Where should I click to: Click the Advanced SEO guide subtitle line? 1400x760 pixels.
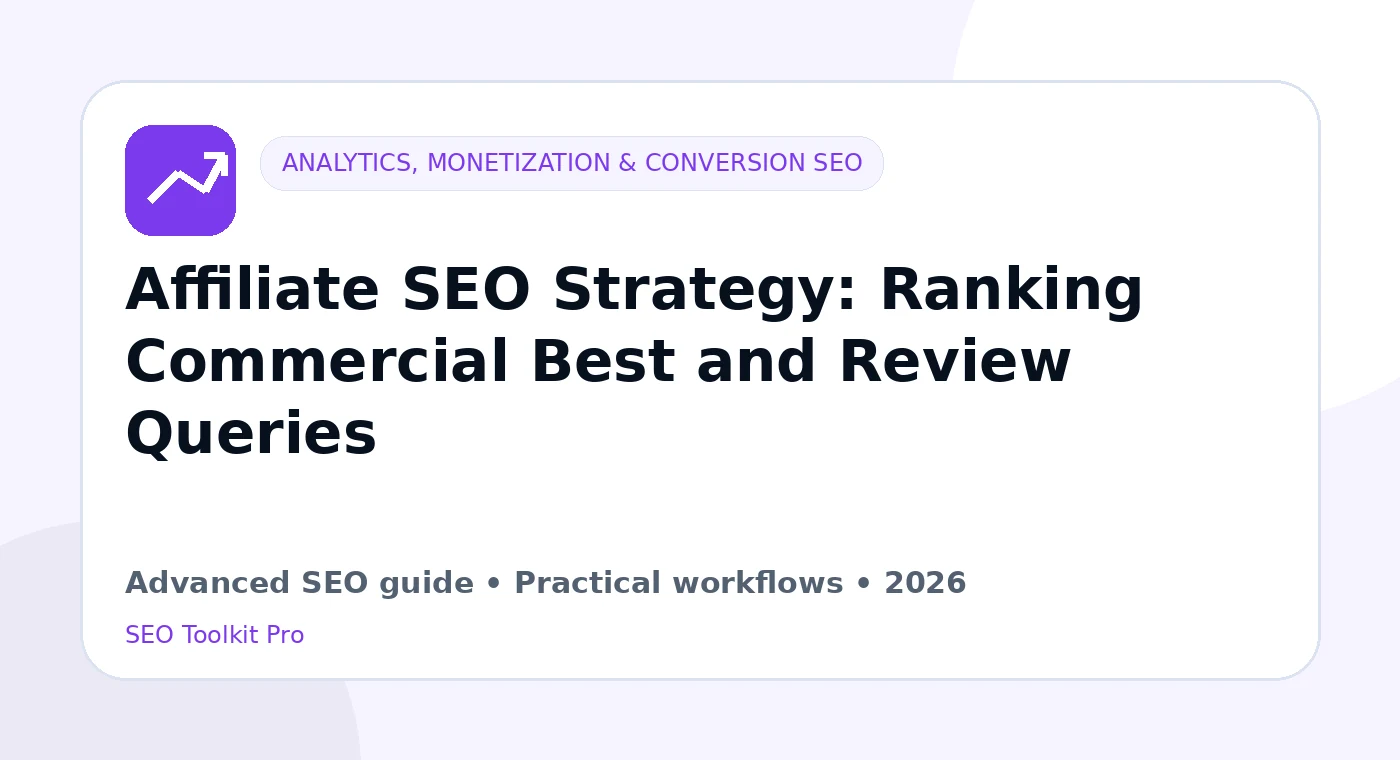coord(546,583)
